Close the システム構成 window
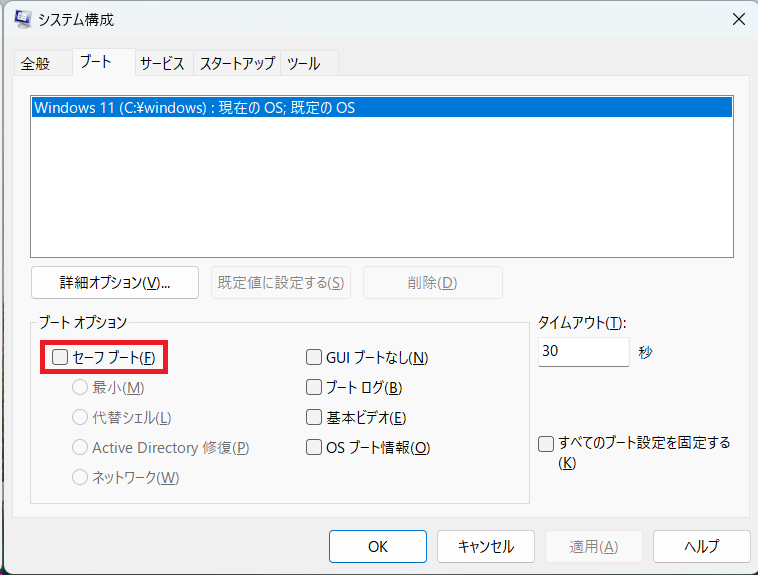This screenshot has height=575, width=758. (739, 19)
